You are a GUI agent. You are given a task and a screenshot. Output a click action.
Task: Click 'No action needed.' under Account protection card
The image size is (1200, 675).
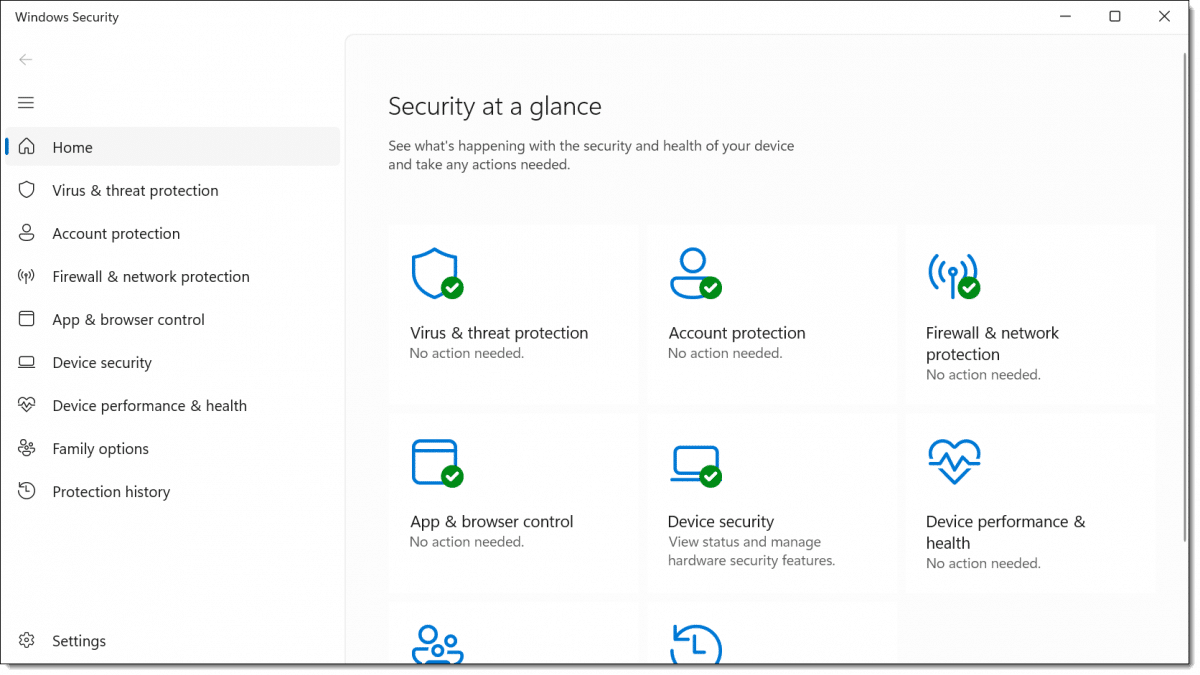click(725, 353)
